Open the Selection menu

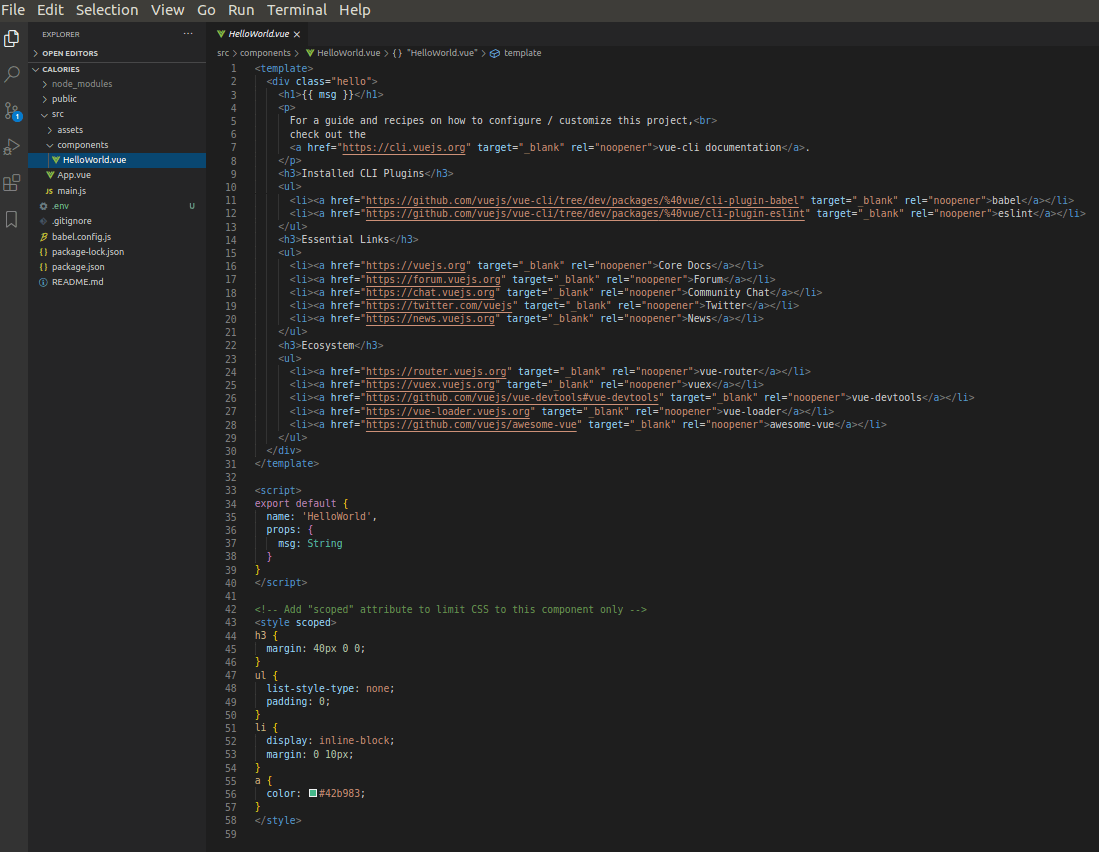click(107, 10)
